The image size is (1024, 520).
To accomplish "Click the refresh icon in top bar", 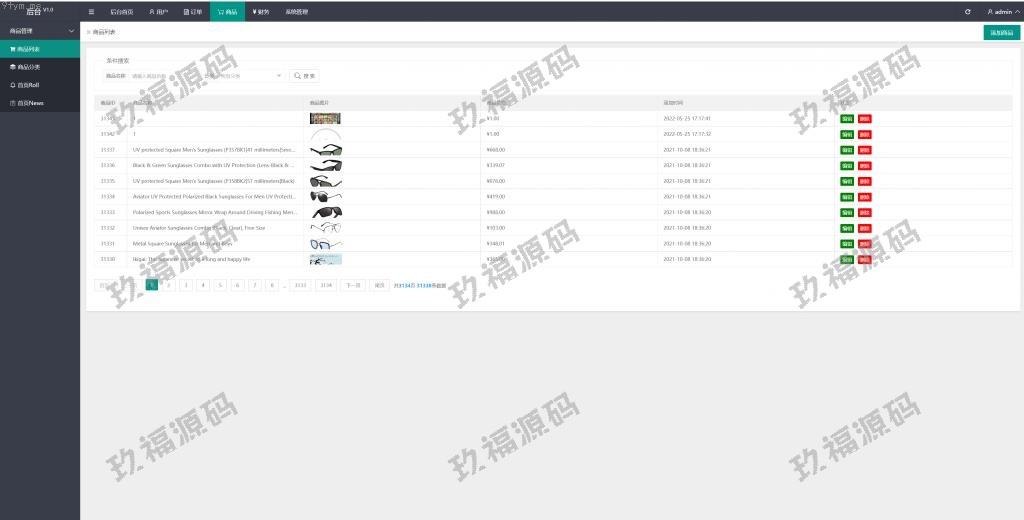I will [967, 11].
